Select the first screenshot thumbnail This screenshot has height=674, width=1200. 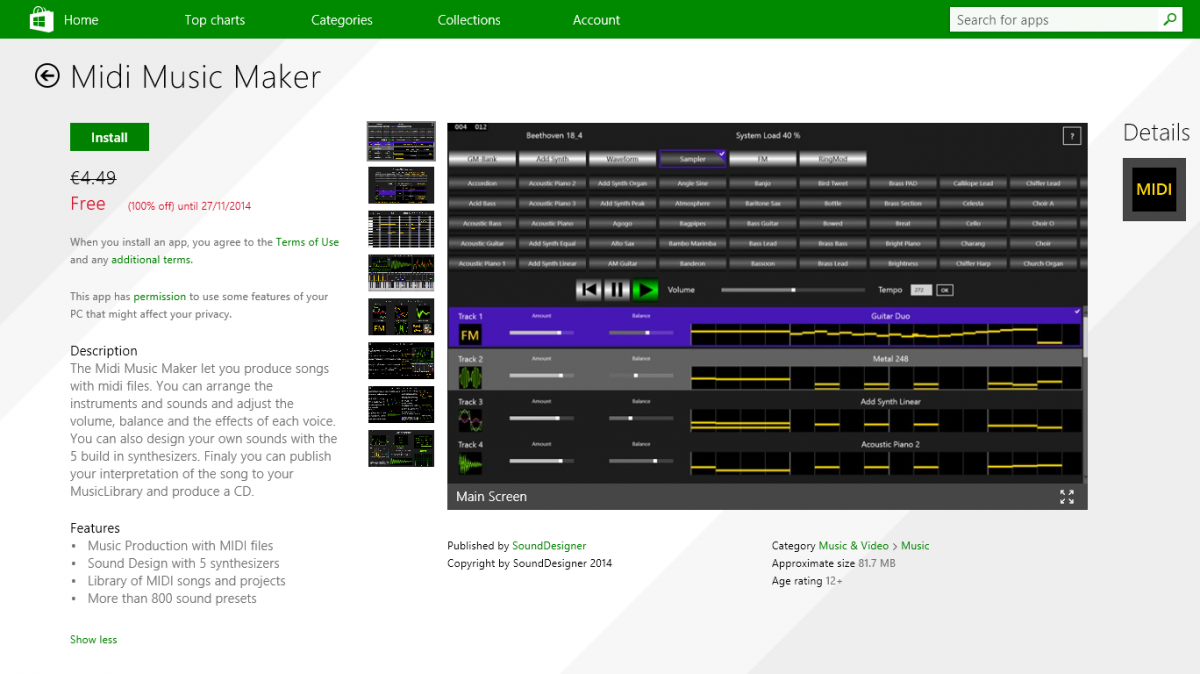(401, 141)
